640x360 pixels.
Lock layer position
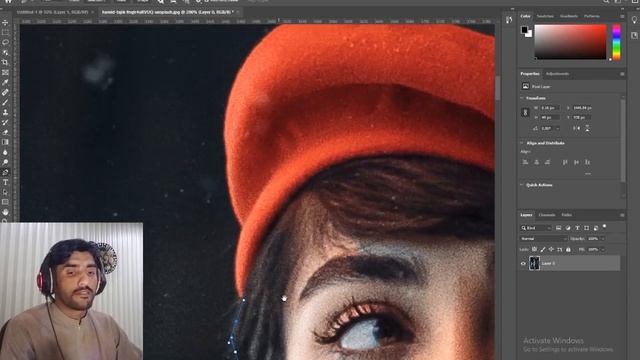point(551,249)
